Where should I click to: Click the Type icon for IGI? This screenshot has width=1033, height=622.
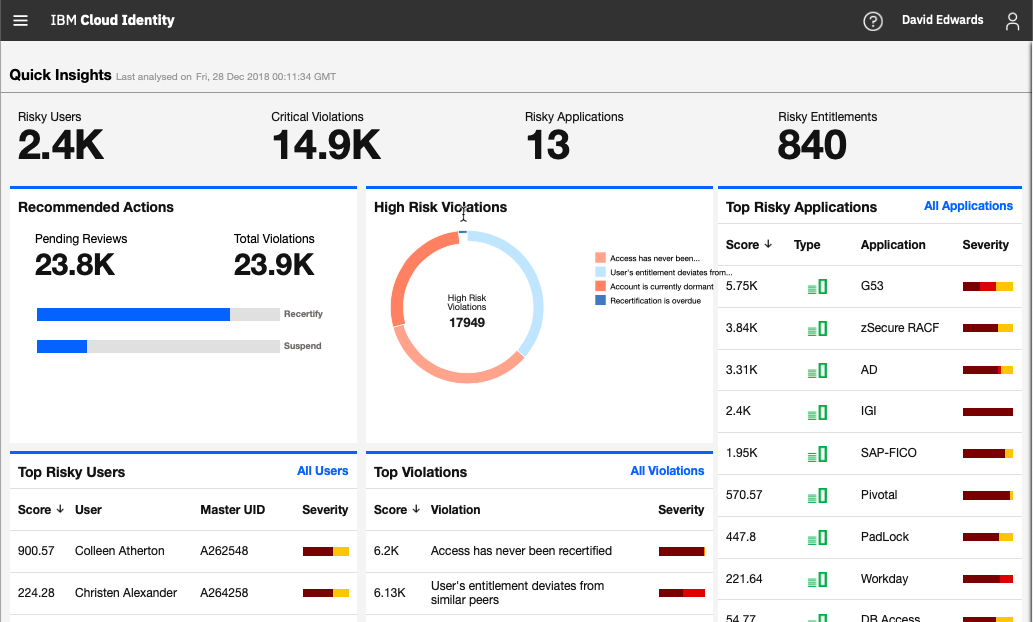[815, 411]
